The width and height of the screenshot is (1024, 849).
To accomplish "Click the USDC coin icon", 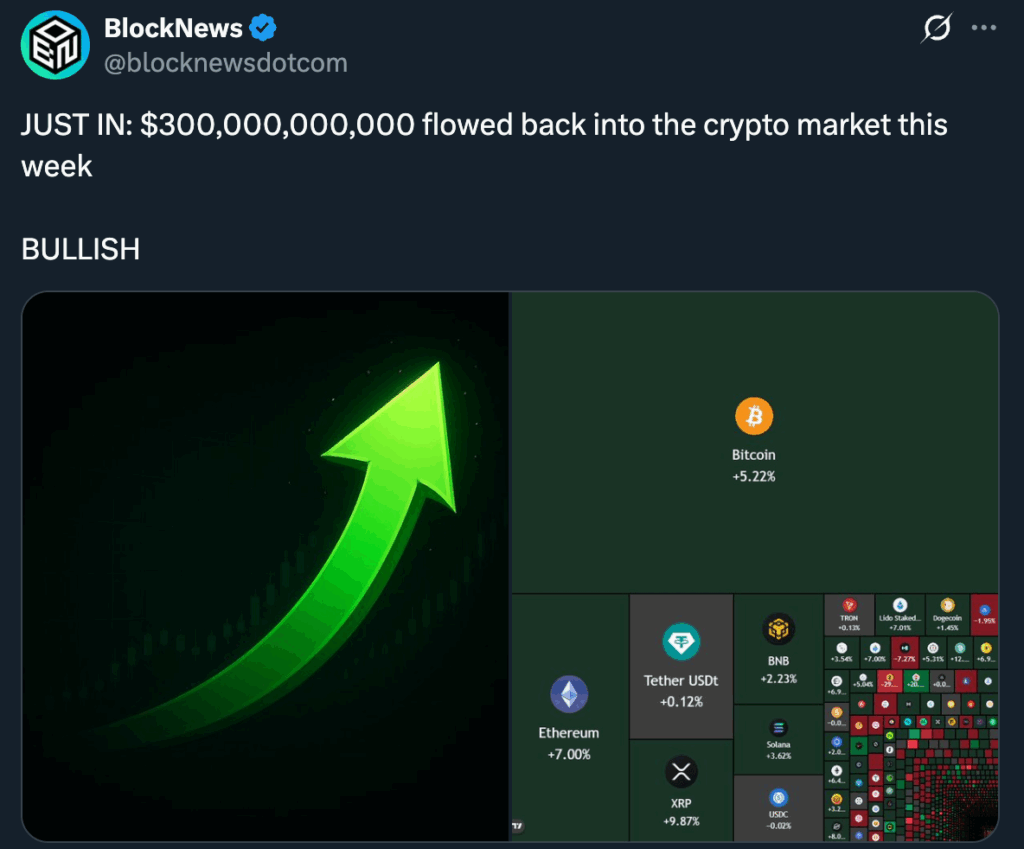I will click(x=778, y=796).
